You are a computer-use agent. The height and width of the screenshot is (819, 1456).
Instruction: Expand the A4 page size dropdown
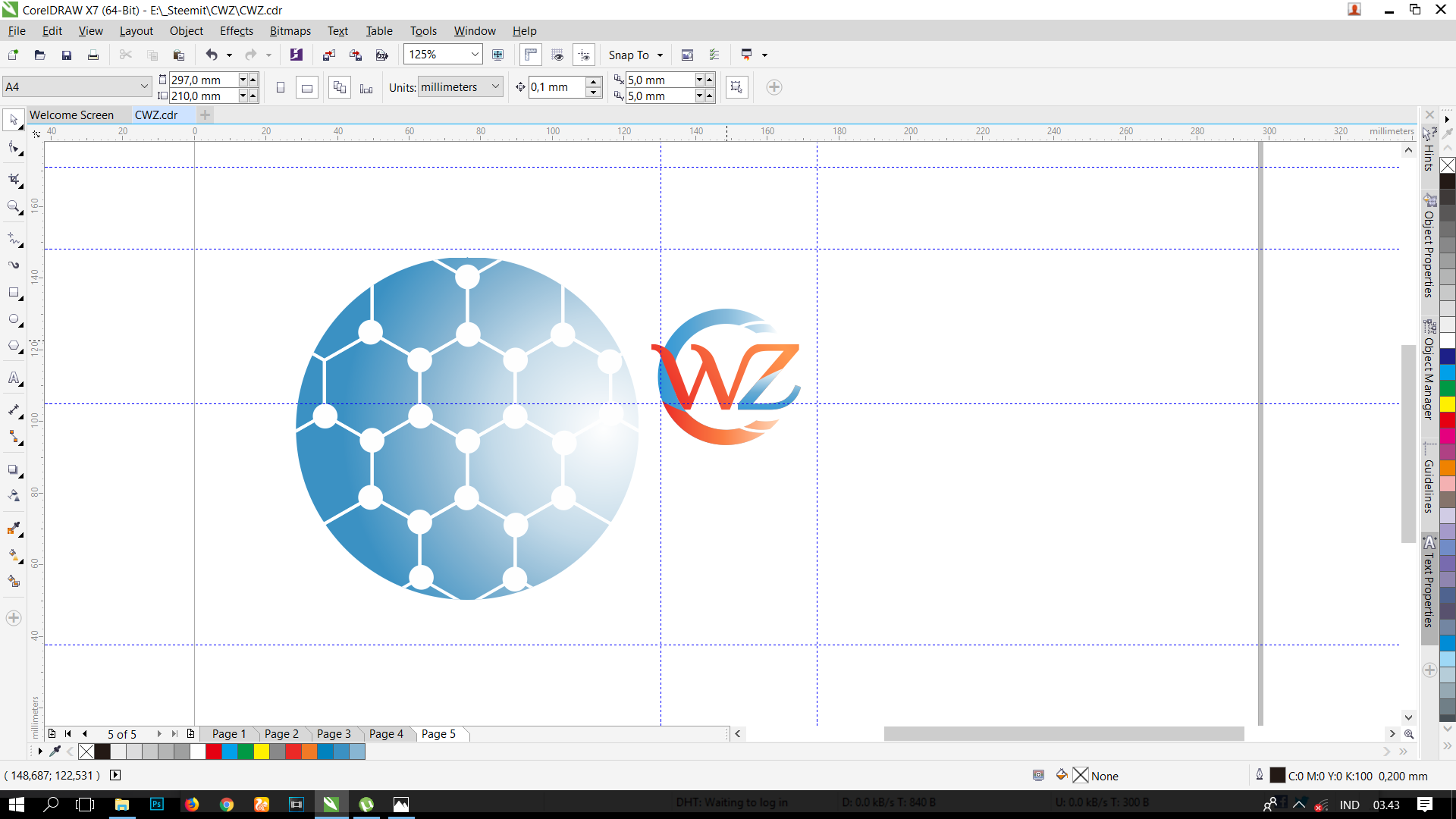[x=144, y=86]
